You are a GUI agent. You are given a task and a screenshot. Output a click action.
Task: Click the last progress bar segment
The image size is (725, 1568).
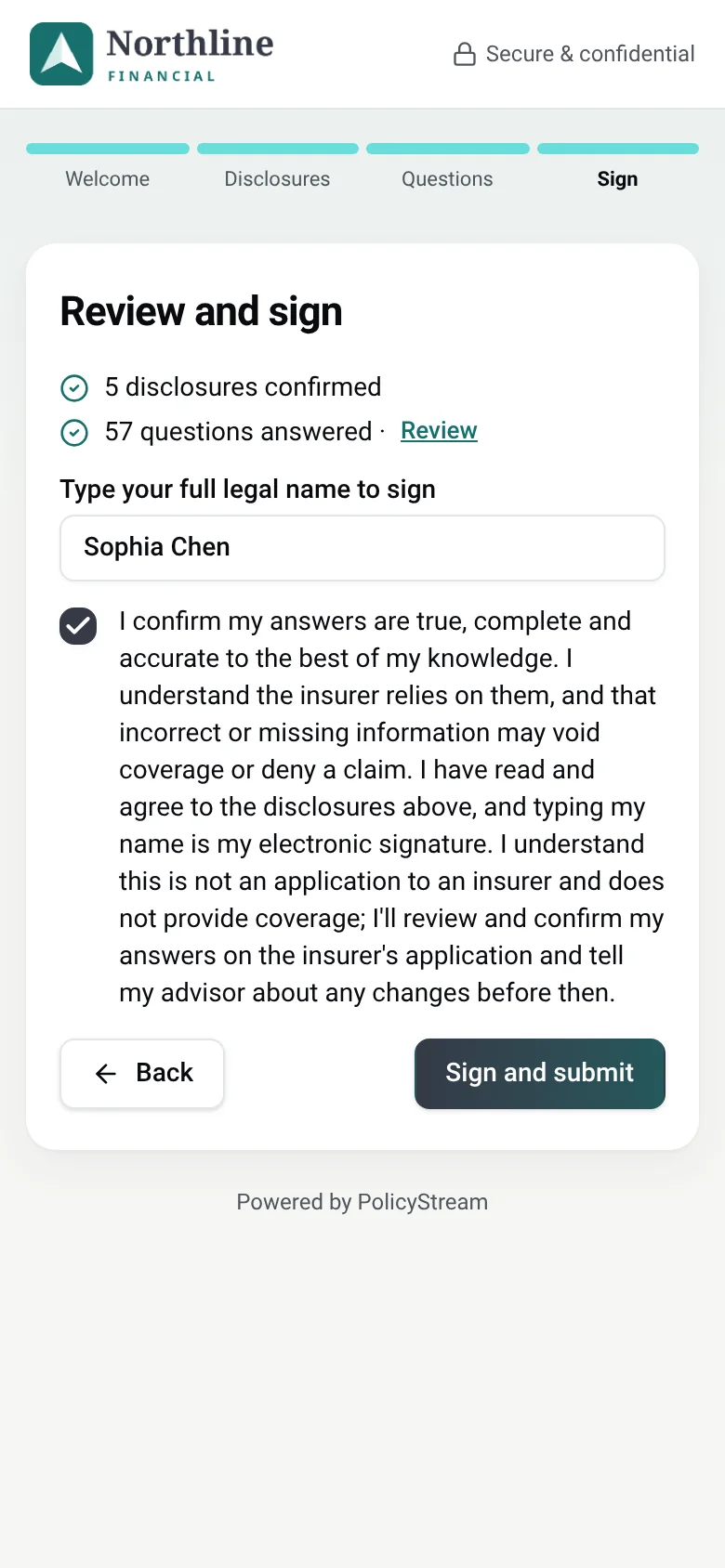(618, 149)
